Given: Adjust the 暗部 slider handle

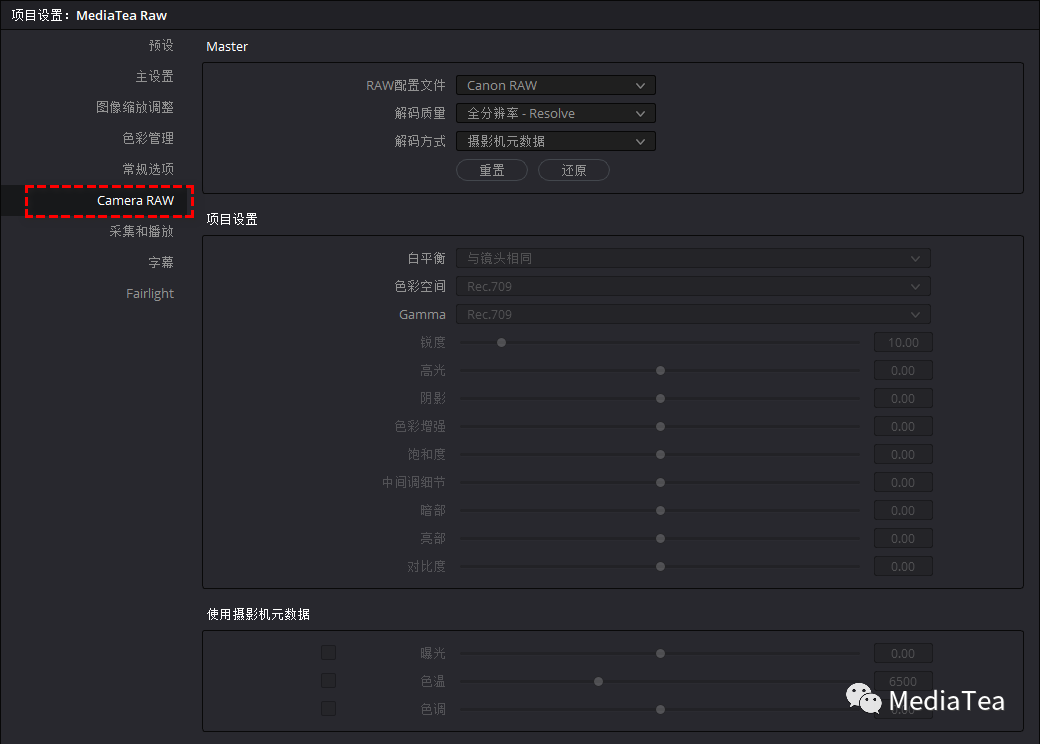Looking at the screenshot, I should [x=660, y=511].
